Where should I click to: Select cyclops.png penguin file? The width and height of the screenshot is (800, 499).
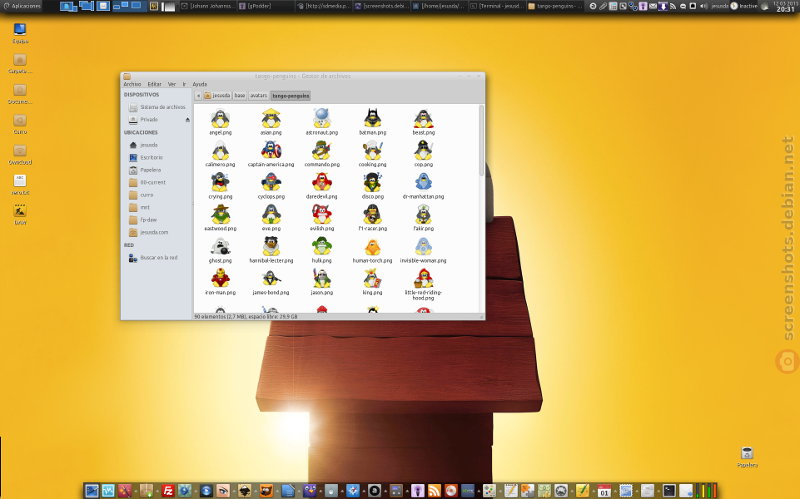[x=271, y=187]
